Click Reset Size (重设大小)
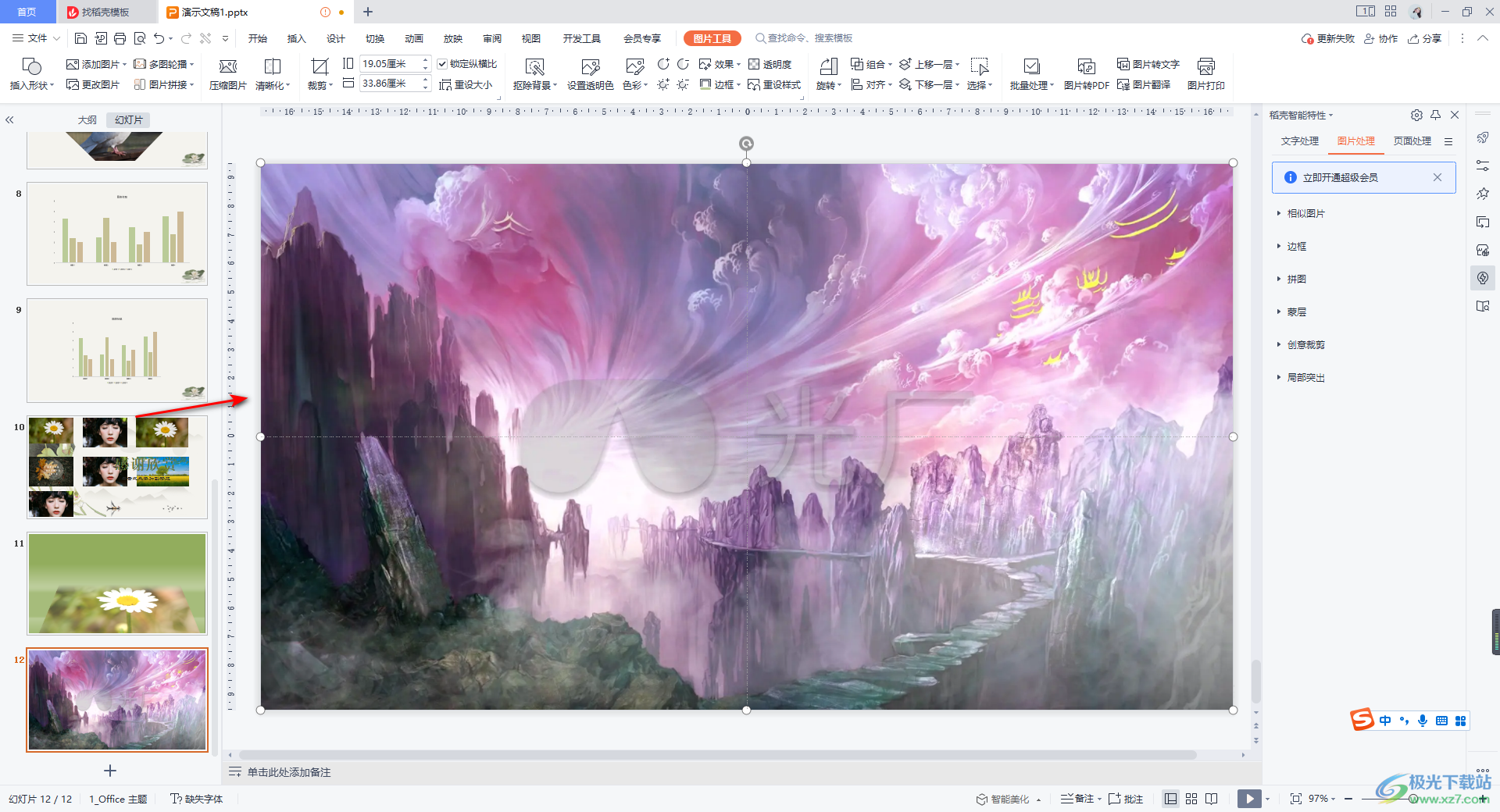Viewport: 1500px width, 812px height. 466,84
